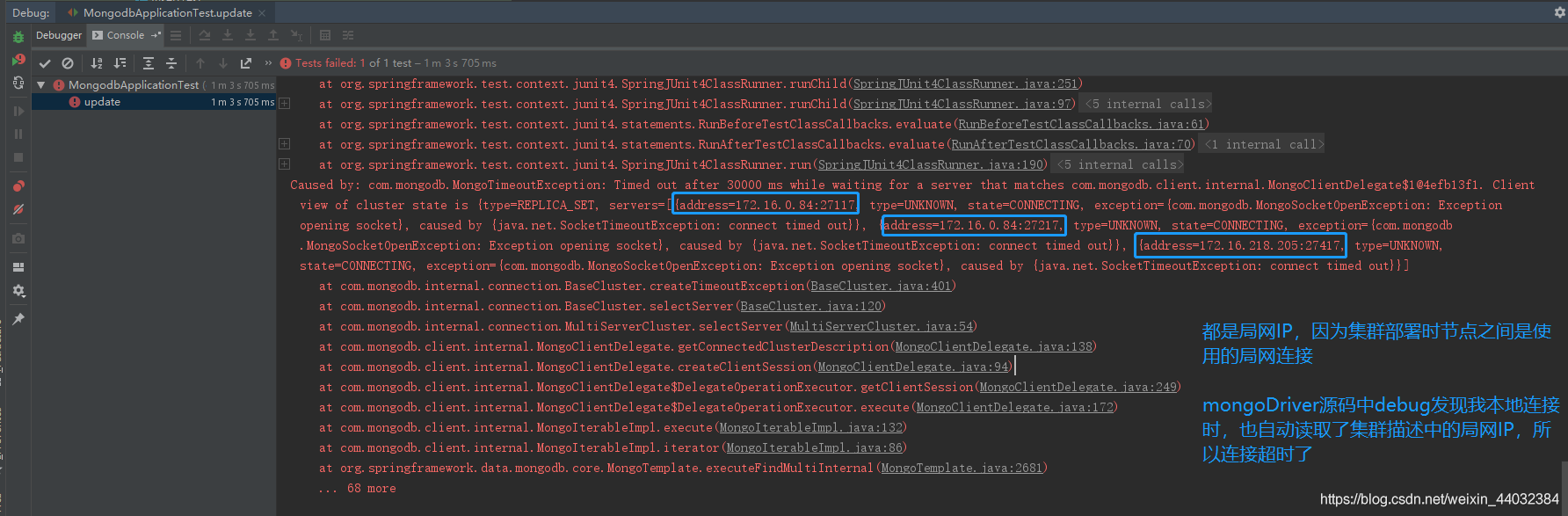Expand the '1 internal call' folded label

(1263, 144)
